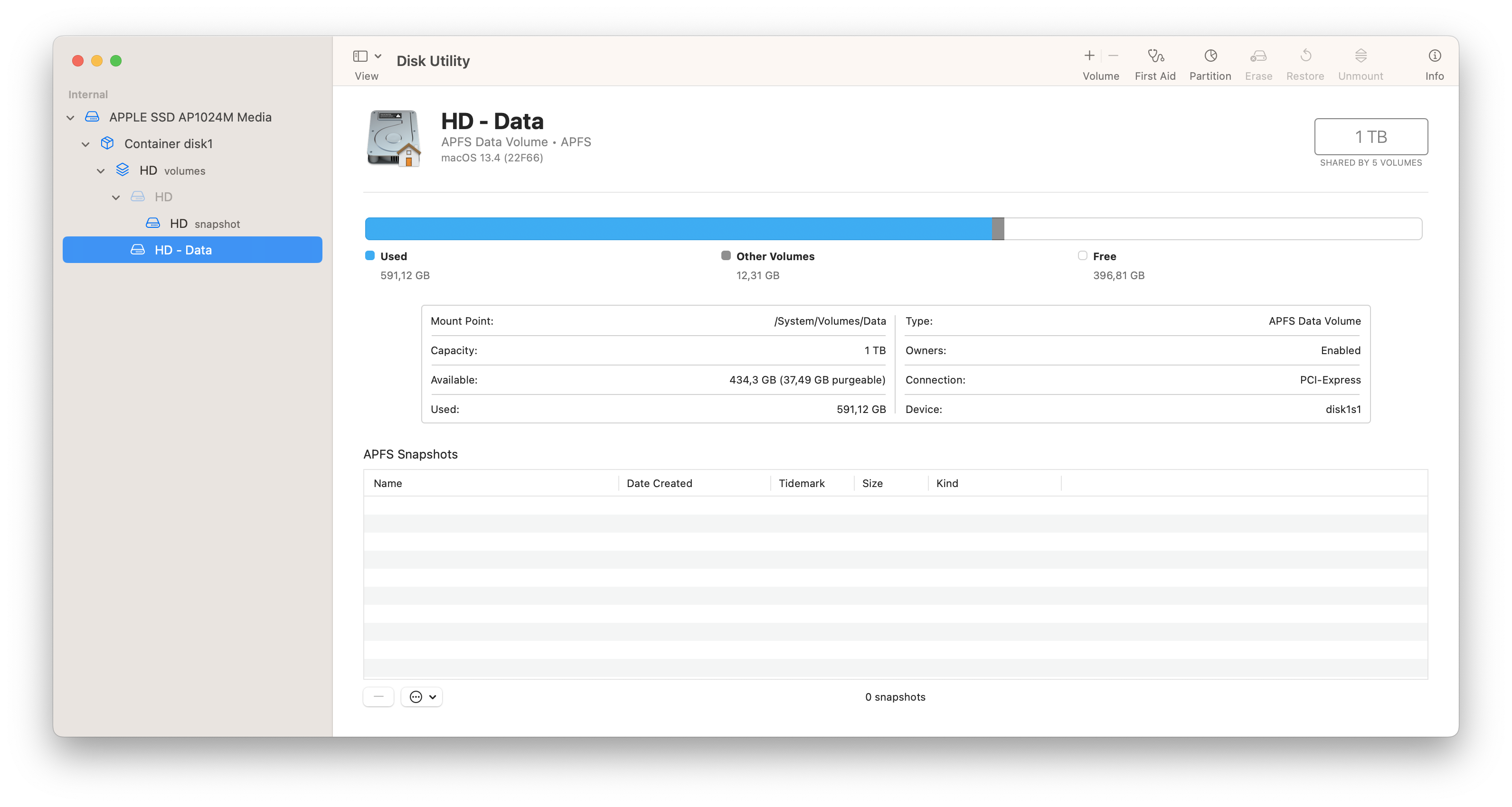Click the blue Used storage bar
This screenshot has width=1512, height=807.
[678, 229]
